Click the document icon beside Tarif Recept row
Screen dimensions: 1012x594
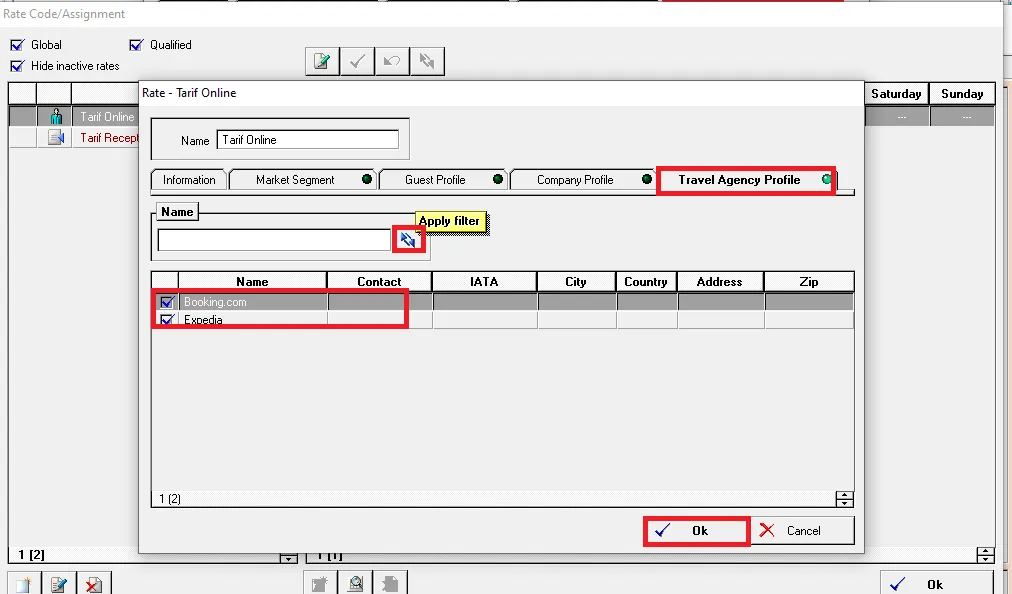[x=56, y=138]
